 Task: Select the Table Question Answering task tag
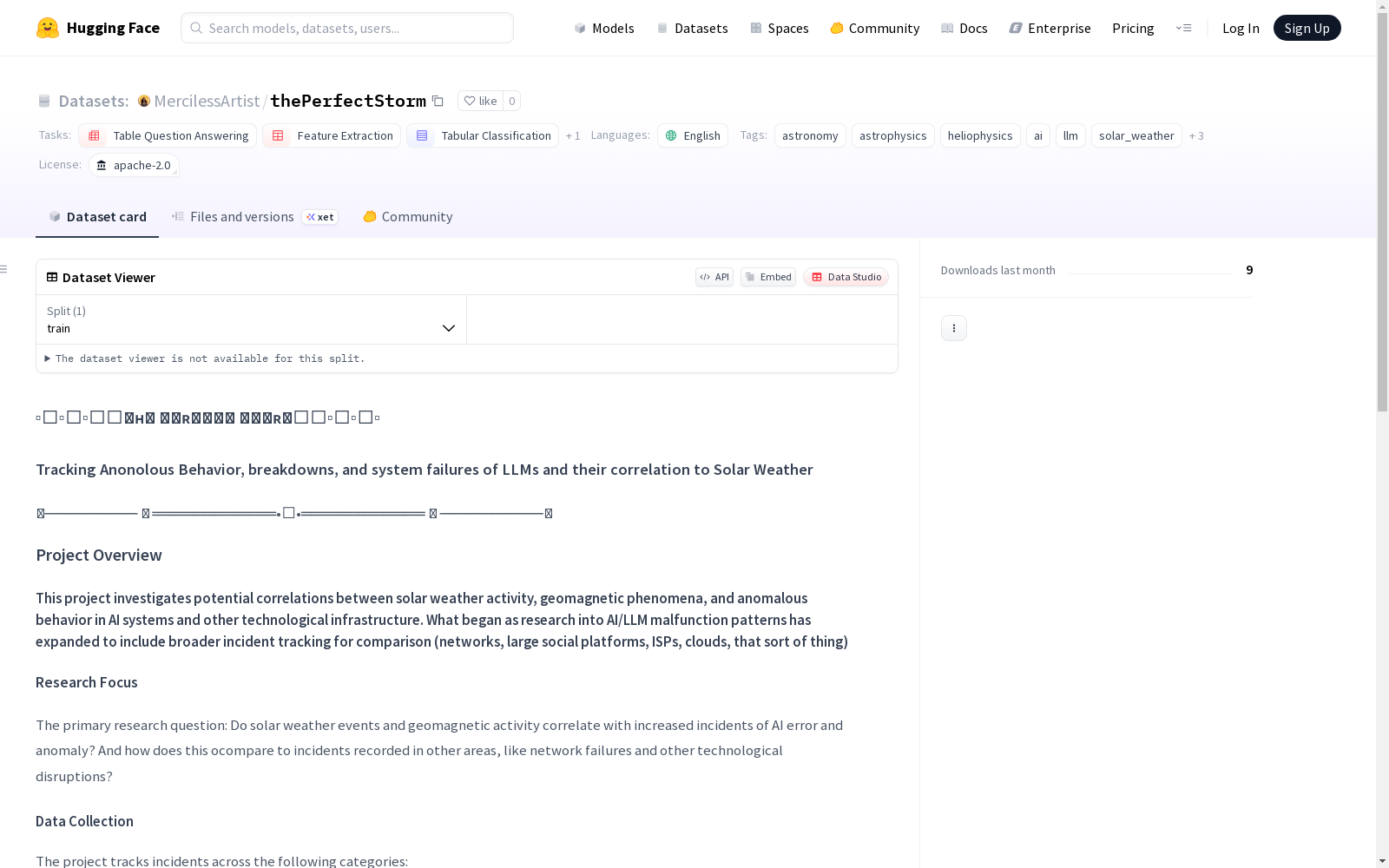[168, 135]
